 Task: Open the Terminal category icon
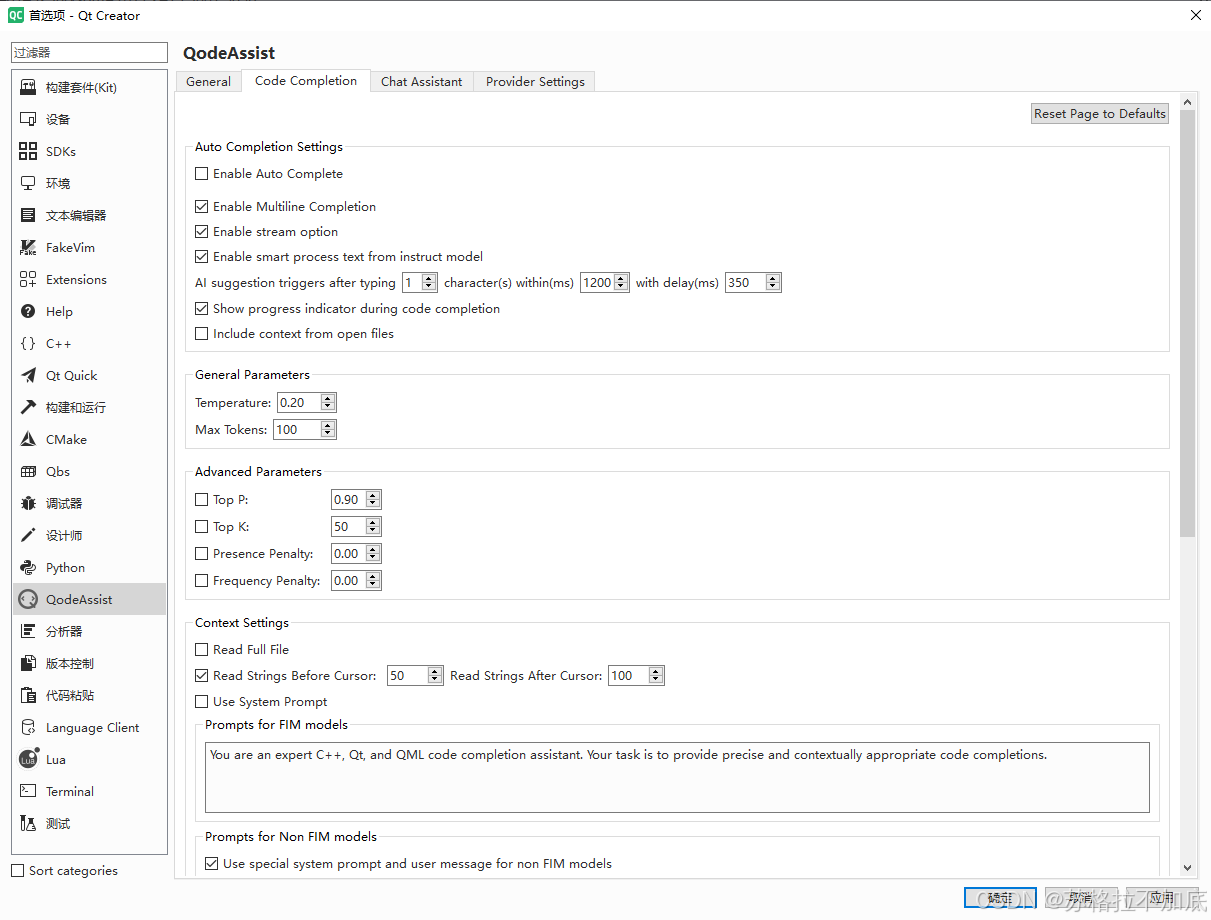[28, 792]
